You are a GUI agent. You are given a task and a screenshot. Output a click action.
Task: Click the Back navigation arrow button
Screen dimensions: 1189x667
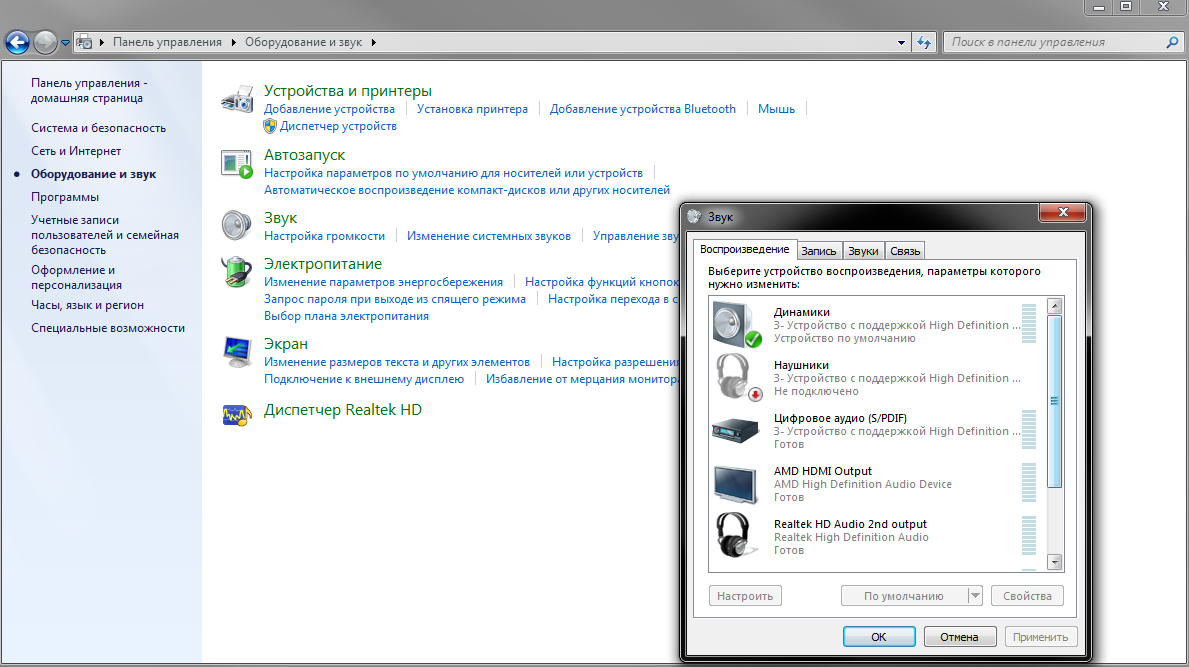tap(17, 42)
